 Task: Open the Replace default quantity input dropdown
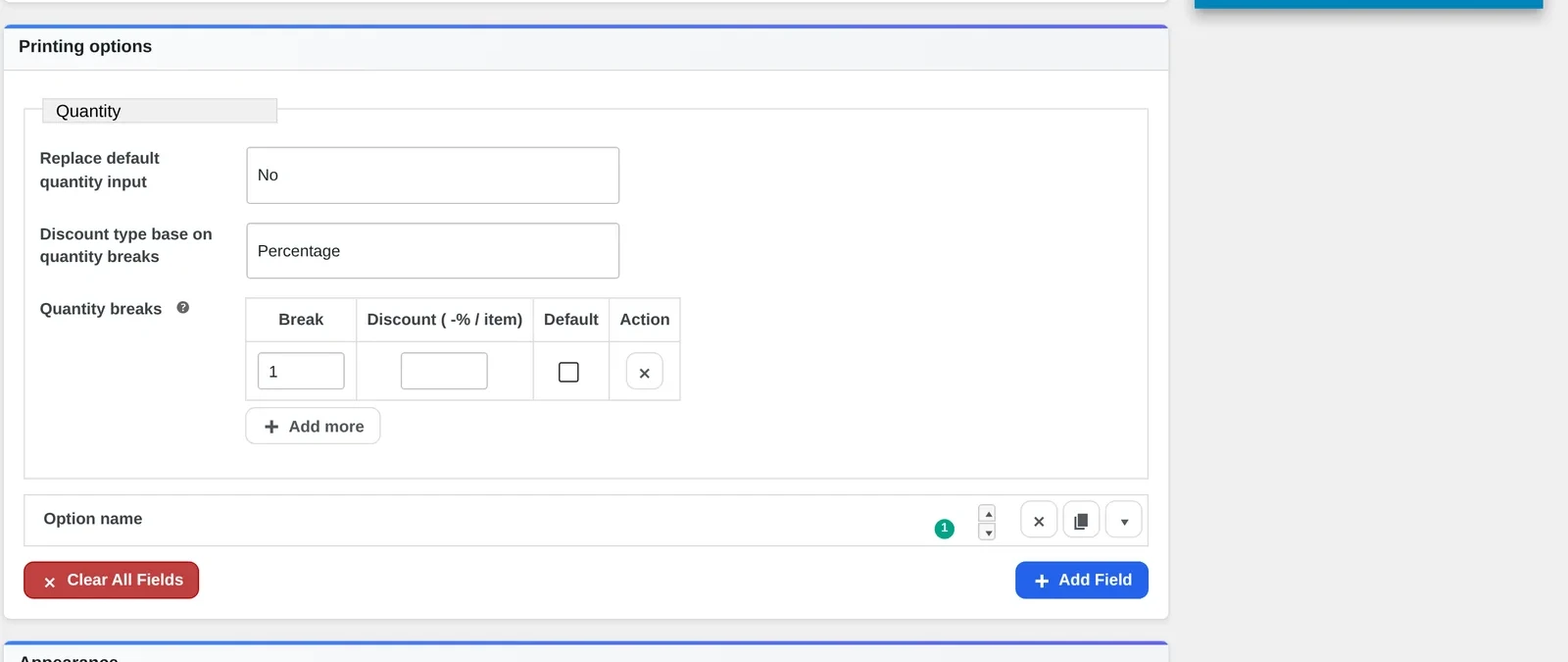pyautogui.click(x=433, y=176)
